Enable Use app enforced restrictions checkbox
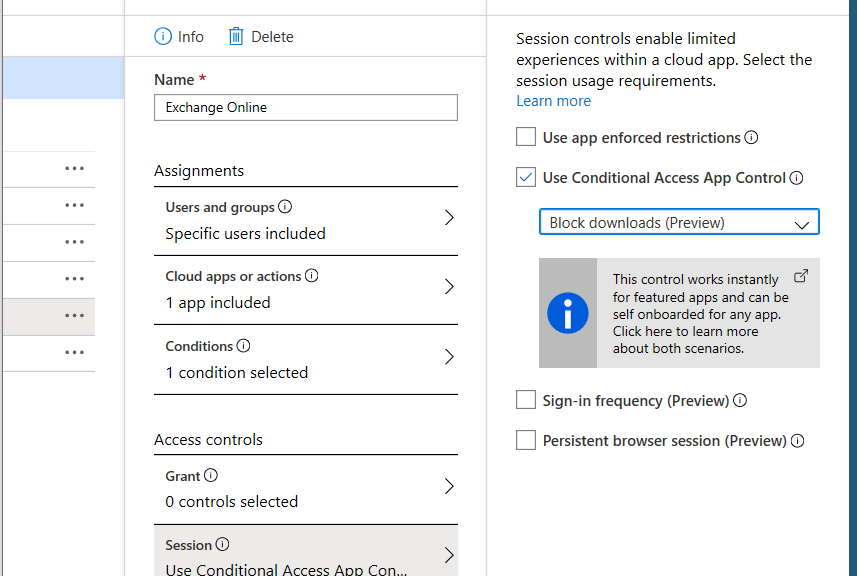The width and height of the screenshot is (857, 576). tap(526, 137)
